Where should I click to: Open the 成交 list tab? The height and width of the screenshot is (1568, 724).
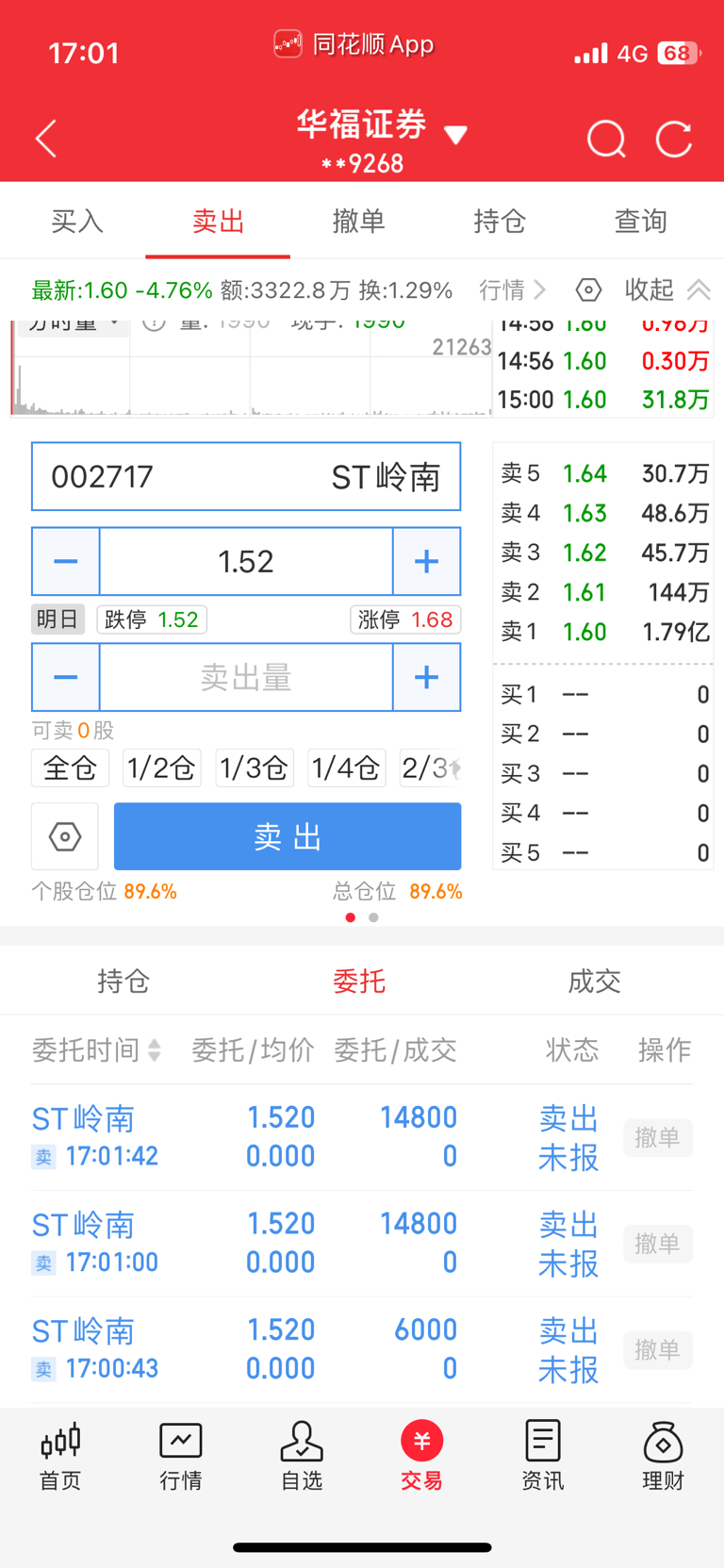(594, 982)
